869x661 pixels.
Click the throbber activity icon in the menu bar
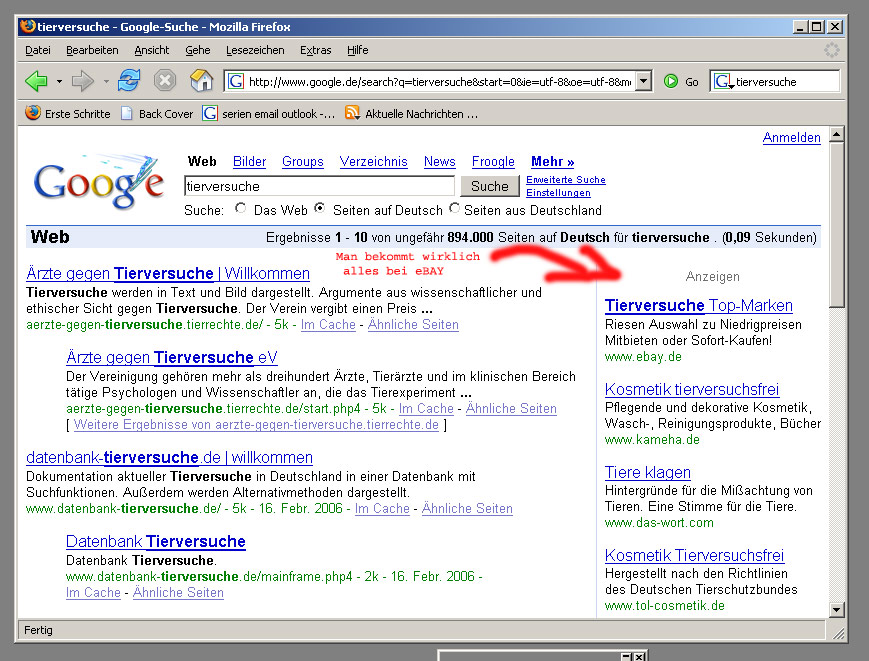pos(831,50)
